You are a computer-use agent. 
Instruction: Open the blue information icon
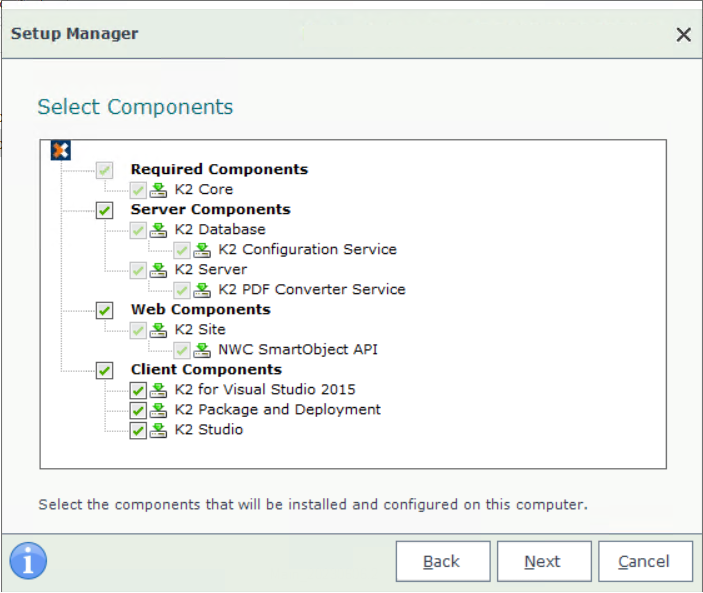pyautogui.click(x=29, y=561)
